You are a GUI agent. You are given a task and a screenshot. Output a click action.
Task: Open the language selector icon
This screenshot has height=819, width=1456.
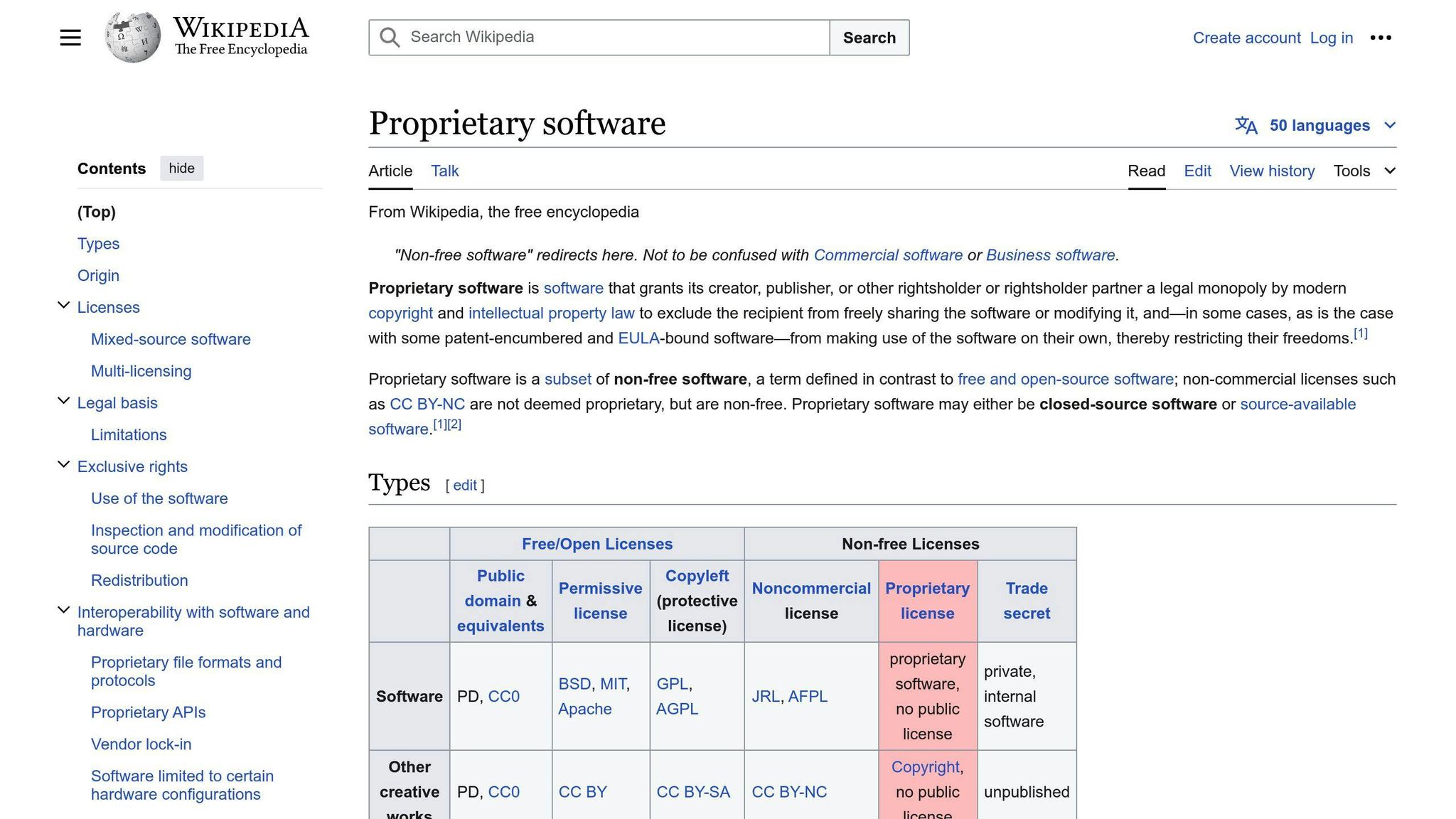[x=1246, y=125]
